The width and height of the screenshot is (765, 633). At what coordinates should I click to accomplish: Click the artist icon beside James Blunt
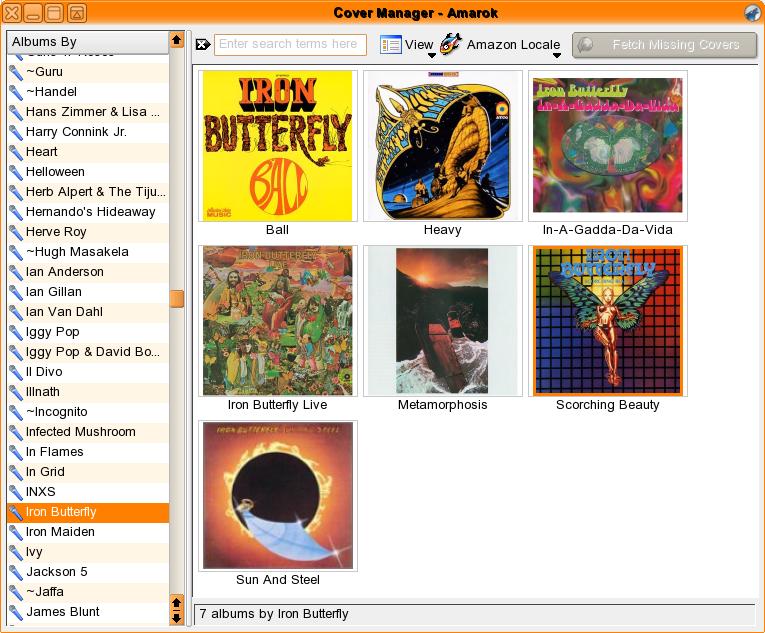pos(16,612)
